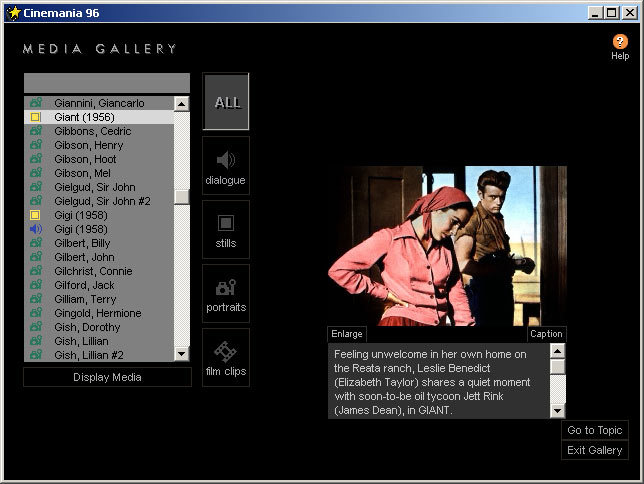The height and width of the screenshot is (484, 644).
Task: Filter media by dialogue
Action: click(x=226, y=166)
